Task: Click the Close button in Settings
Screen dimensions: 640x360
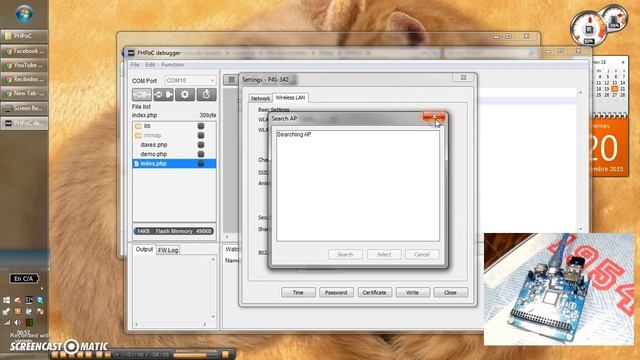Action: point(451,293)
